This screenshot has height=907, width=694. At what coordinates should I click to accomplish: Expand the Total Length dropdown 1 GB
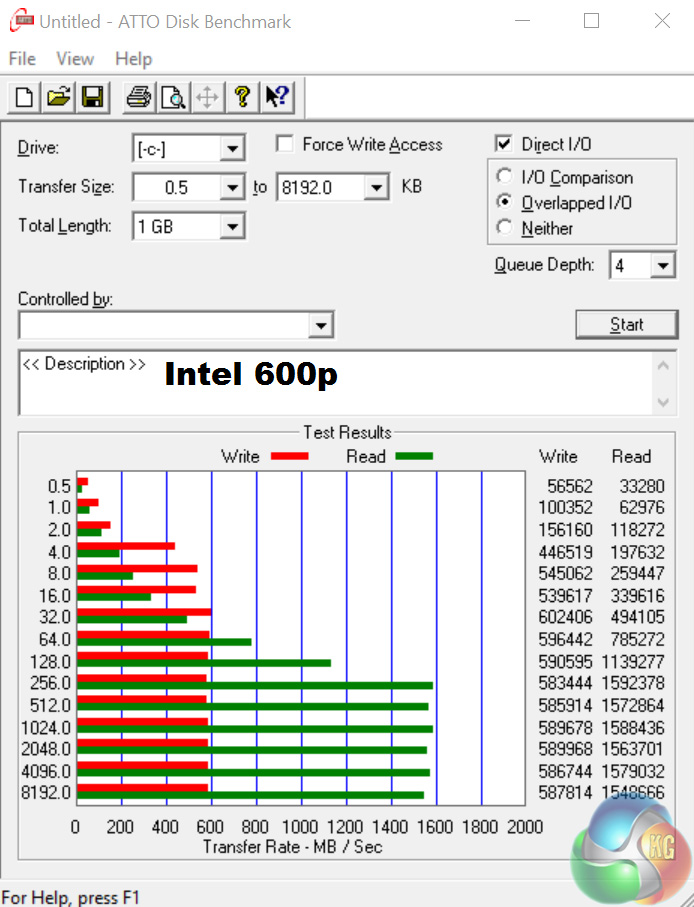coord(232,226)
